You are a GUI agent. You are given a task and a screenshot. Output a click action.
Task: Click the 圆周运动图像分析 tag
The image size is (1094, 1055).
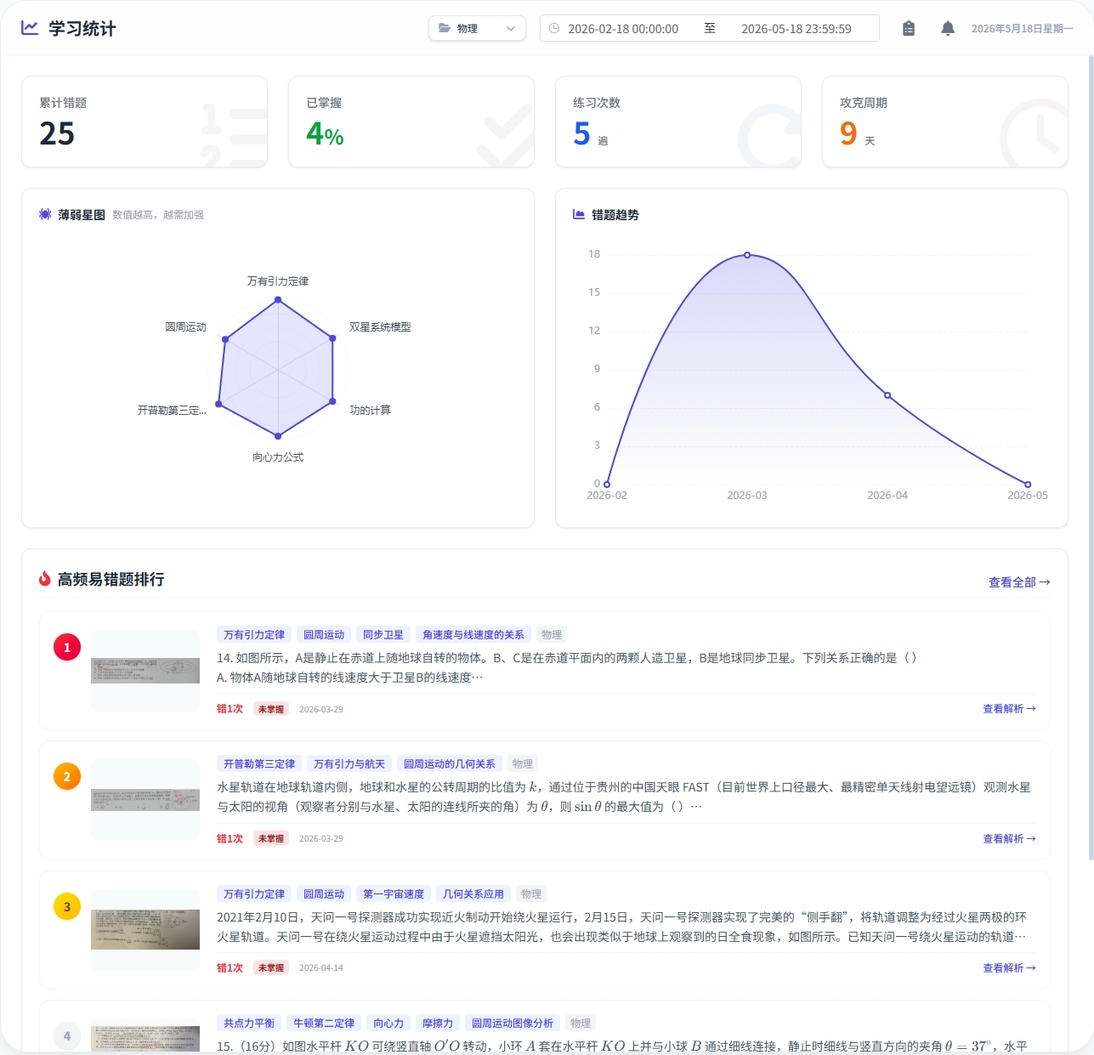tap(512, 1023)
